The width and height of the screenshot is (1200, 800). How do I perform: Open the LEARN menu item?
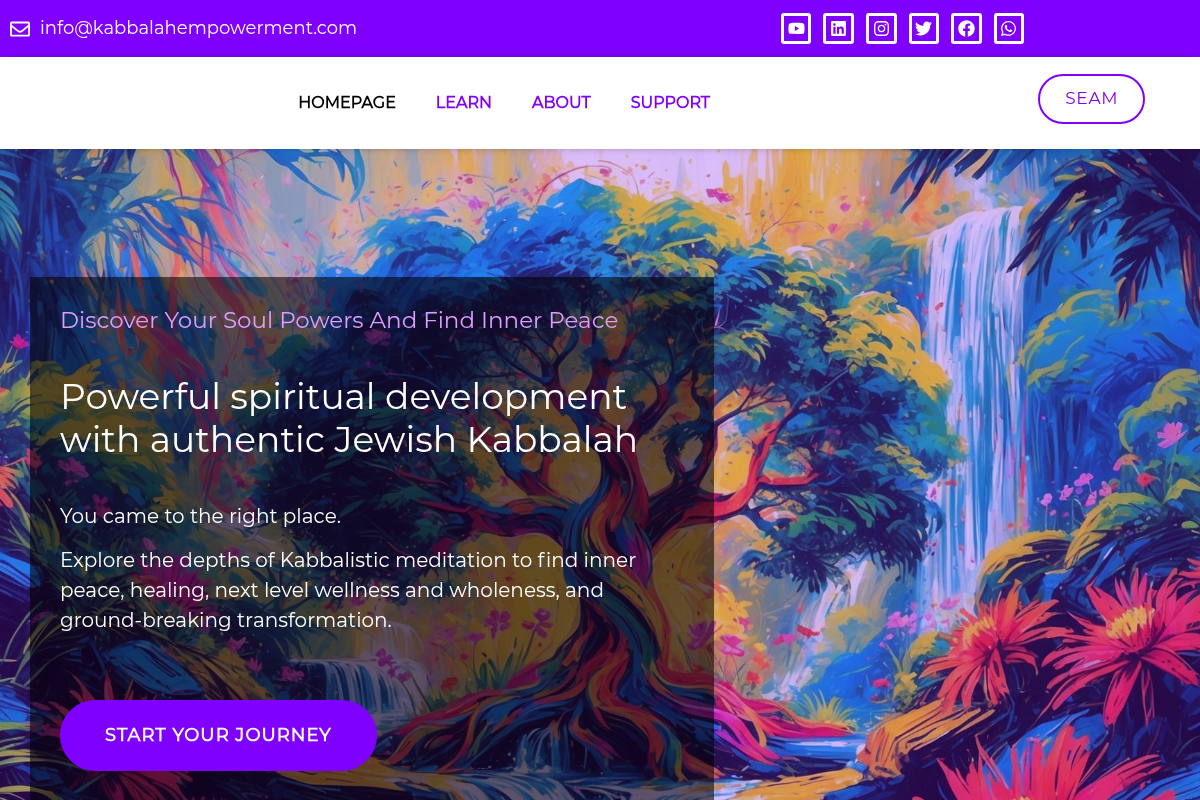pos(463,102)
